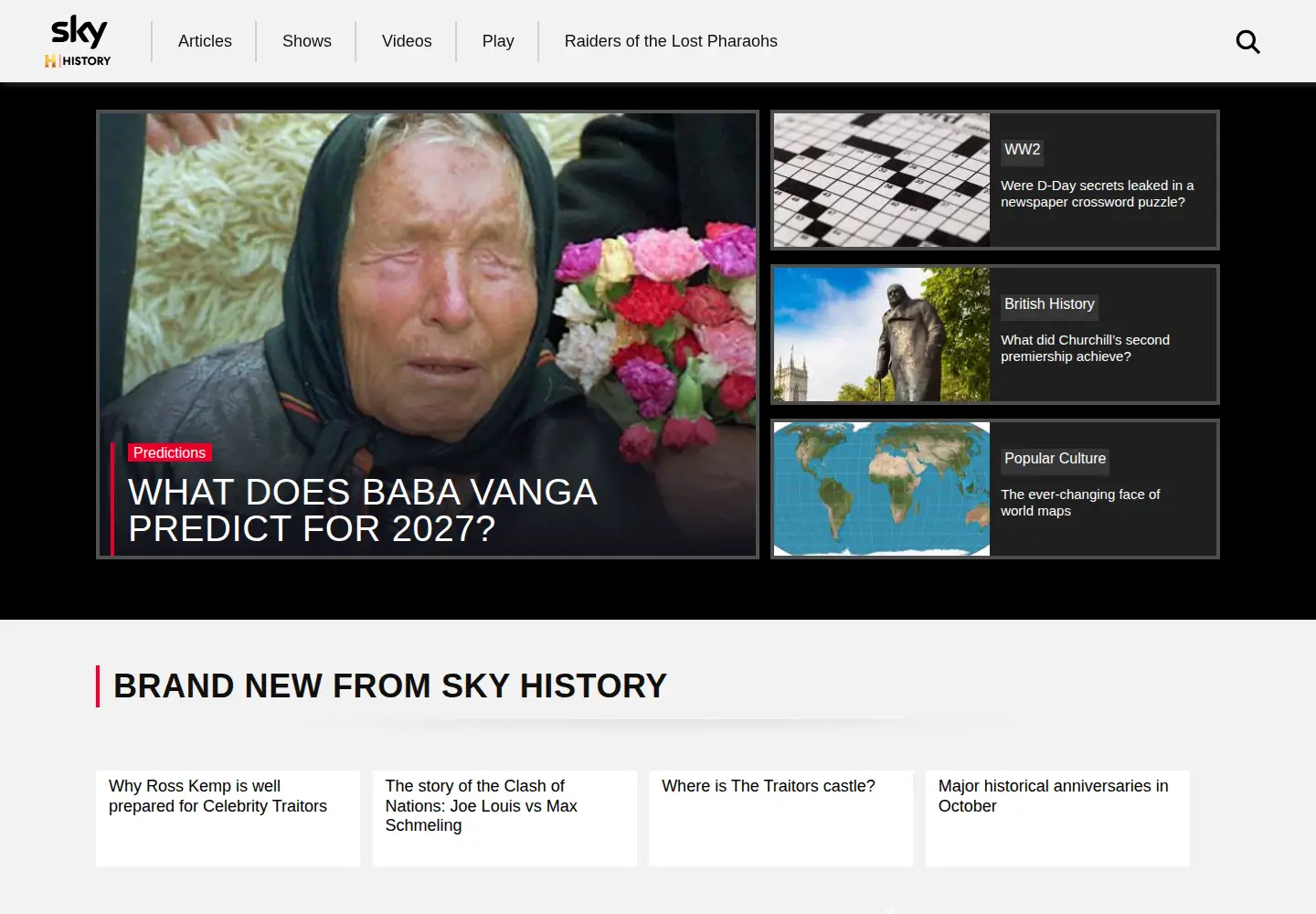This screenshot has width=1316, height=914.
Task: Open the Joe Louis vs Max Schmeling story
Action: coord(504,818)
